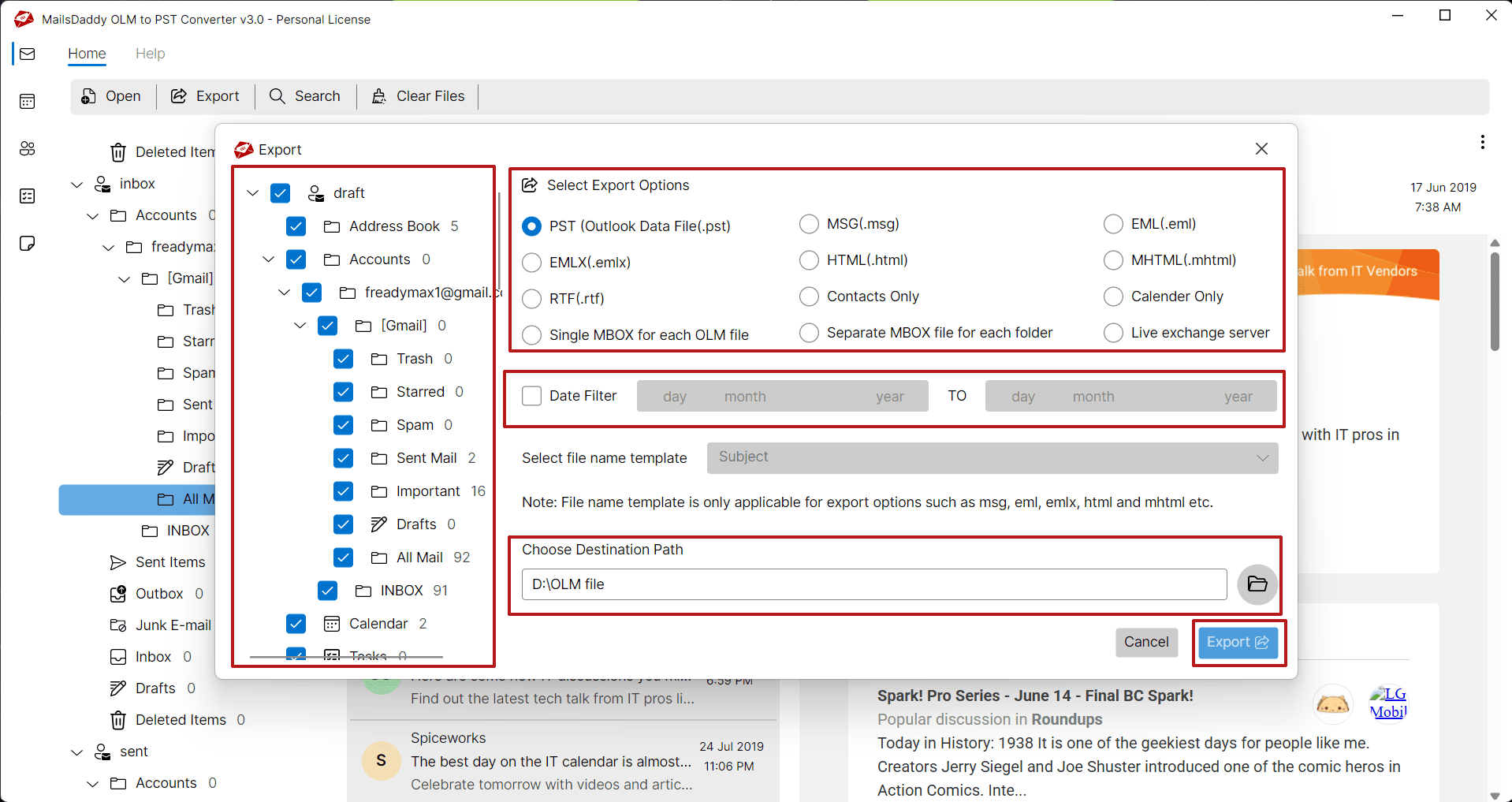Uncheck the draft root checkbox
The height and width of the screenshot is (802, 1512).
(280, 193)
